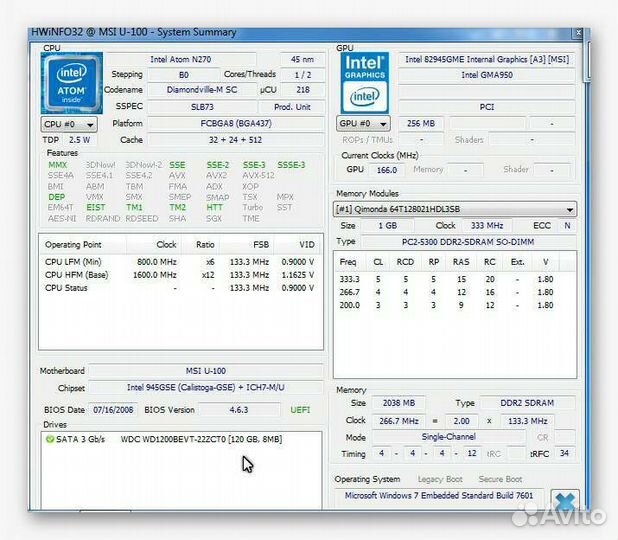The width and height of the screenshot is (618, 540).
Task: Click the Prod. Unit field
Action: tap(292, 107)
